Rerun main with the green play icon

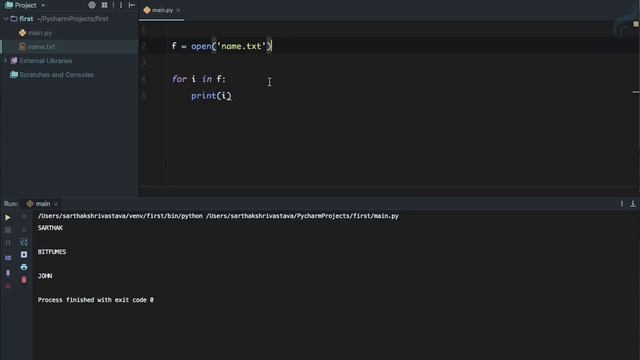tap(7, 218)
